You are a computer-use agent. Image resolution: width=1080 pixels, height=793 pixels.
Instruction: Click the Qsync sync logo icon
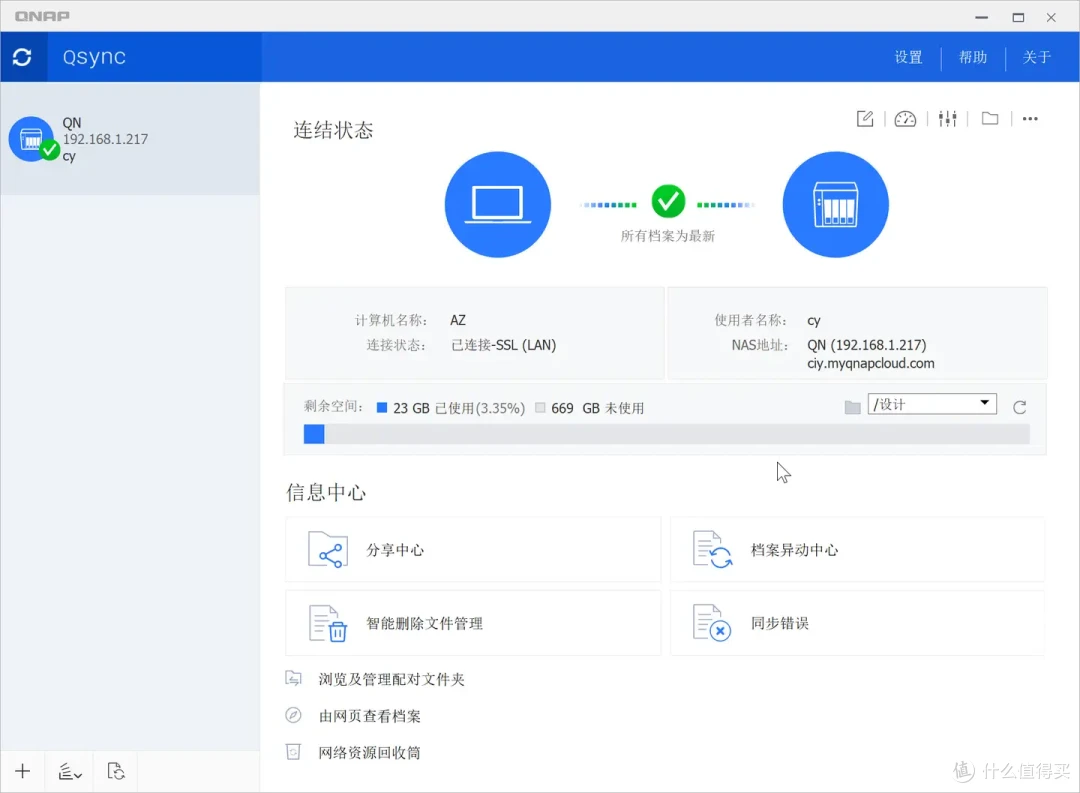click(22, 57)
